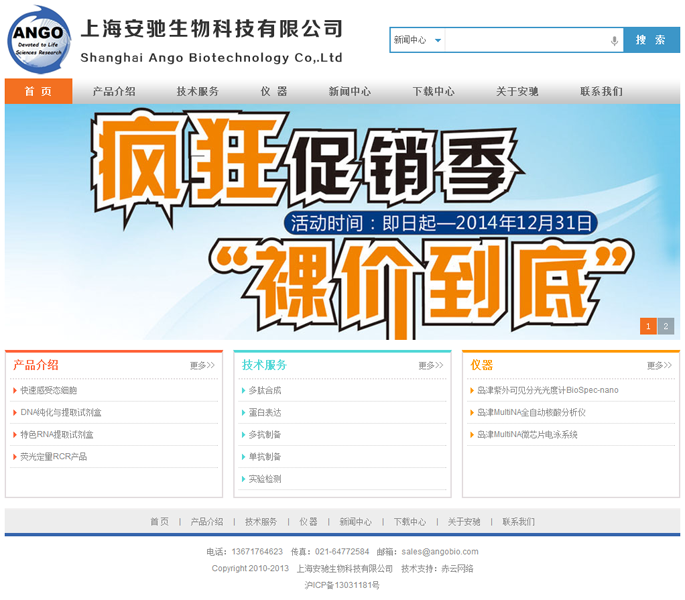The height and width of the screenshot is (600, 685).
Task: Click the Shanghai Ango Biotechnology Co,.Ltd title
Action: tap(211, 58)
